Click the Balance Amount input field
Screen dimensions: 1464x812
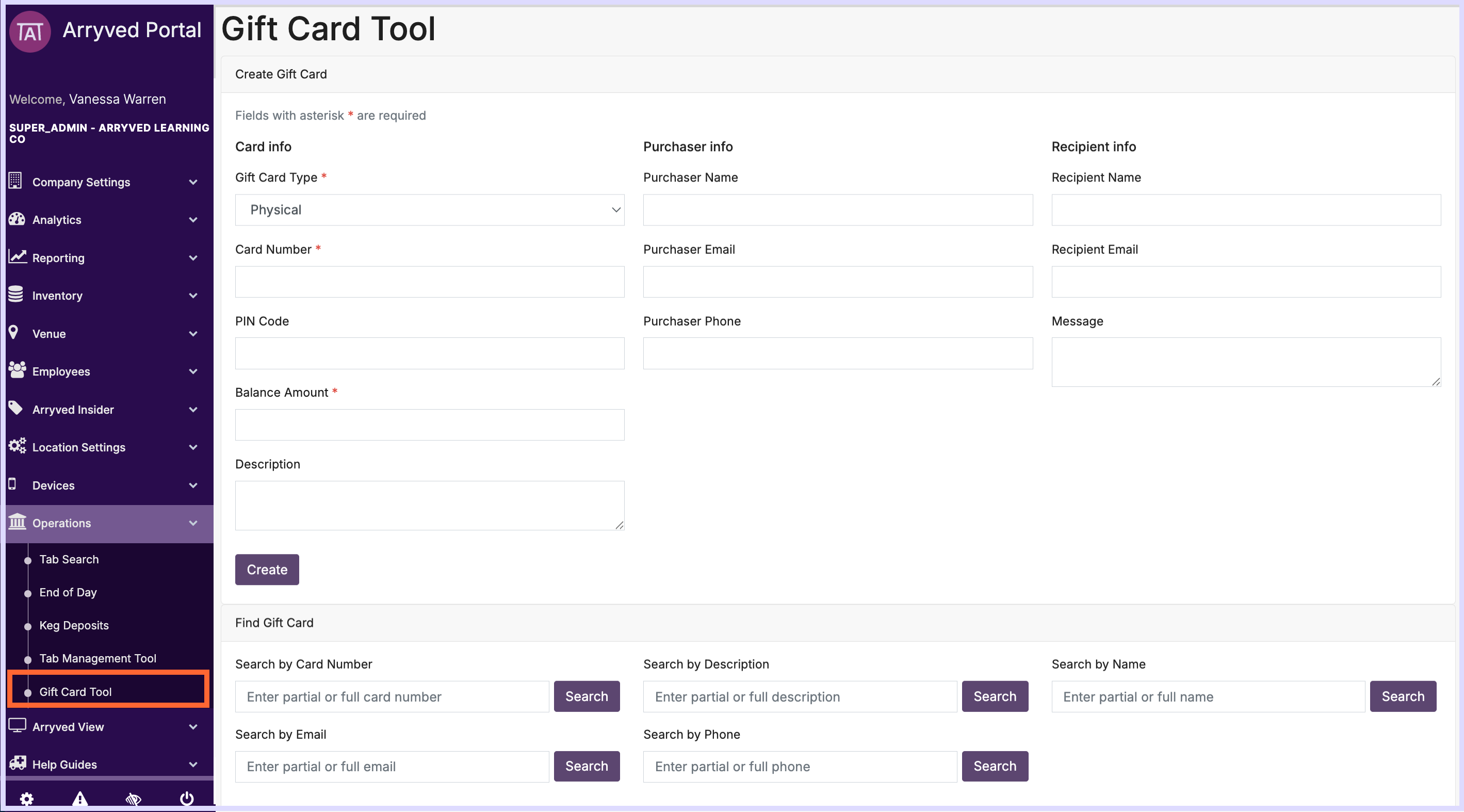[x=429, y=425]
